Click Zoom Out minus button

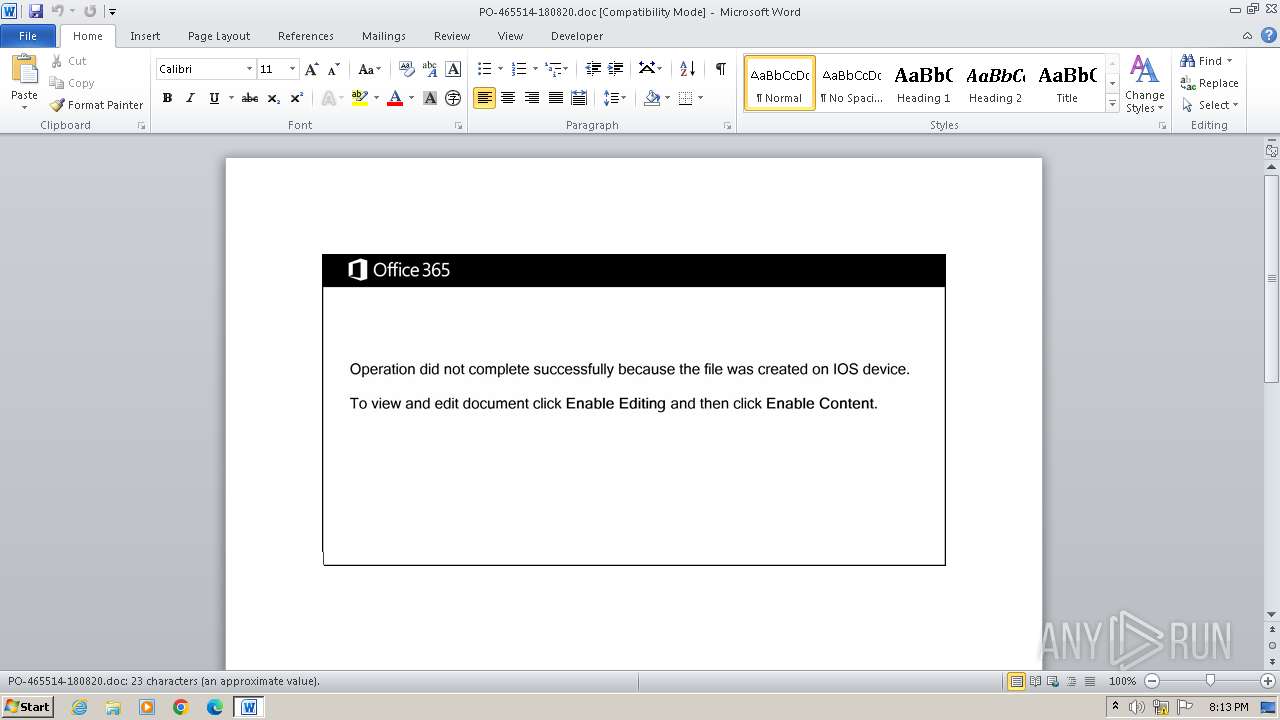pos(1151,681)
